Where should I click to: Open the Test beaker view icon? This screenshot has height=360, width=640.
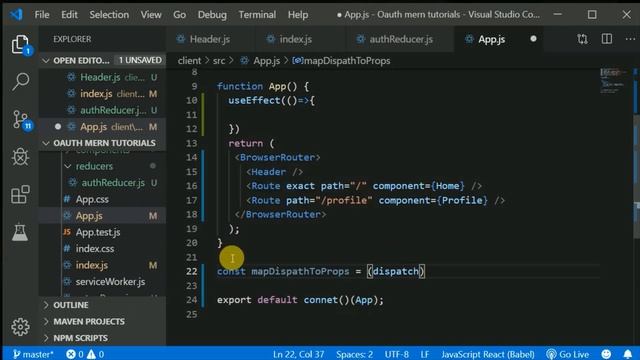[x=20, y=232]
